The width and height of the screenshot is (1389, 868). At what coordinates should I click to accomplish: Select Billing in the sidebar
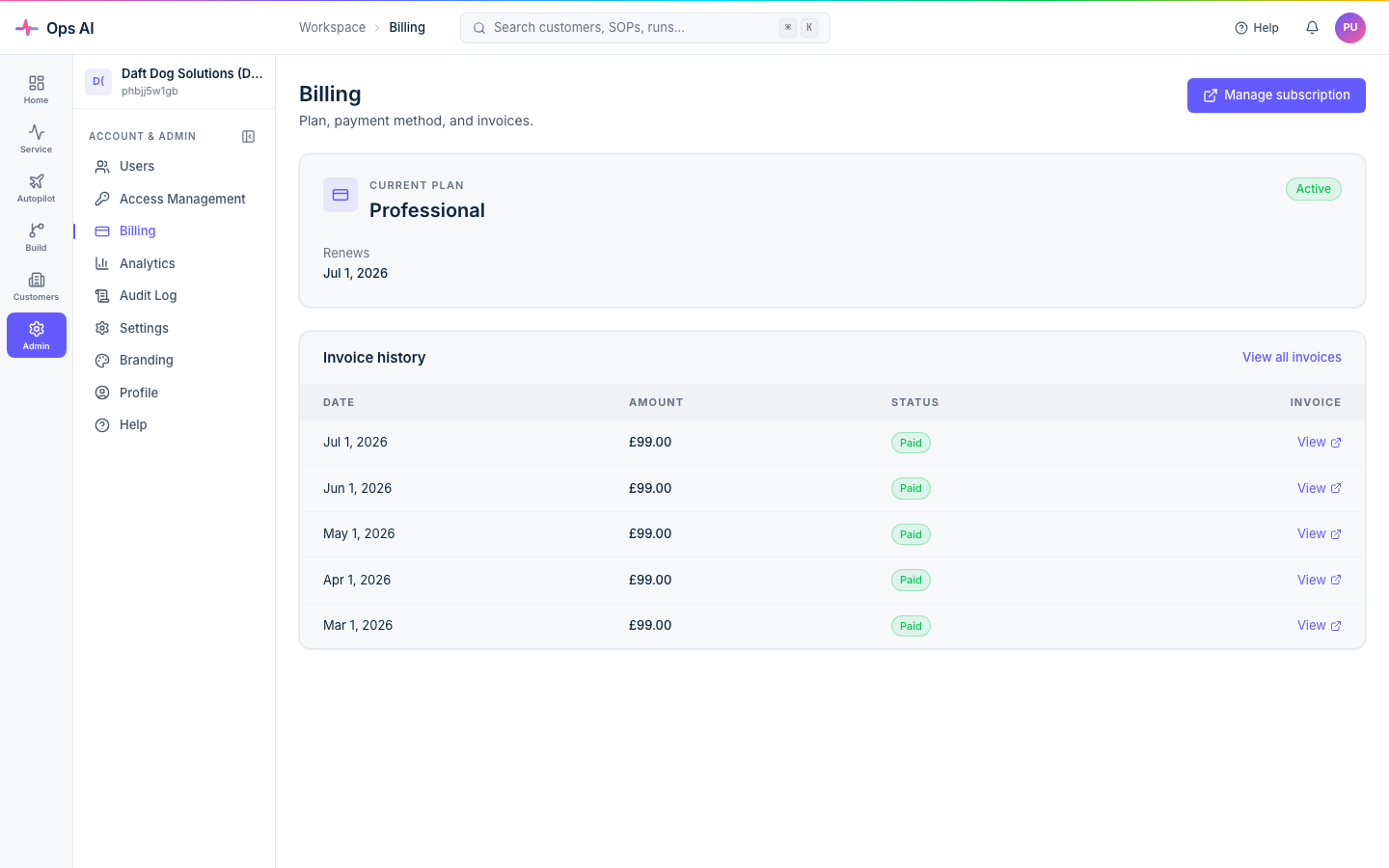coord(174,231)
